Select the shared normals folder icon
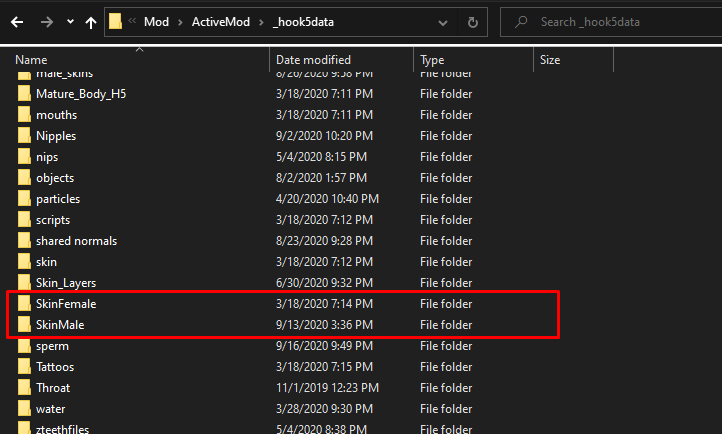Screen dimensions: 722x434 pos(24,240)
